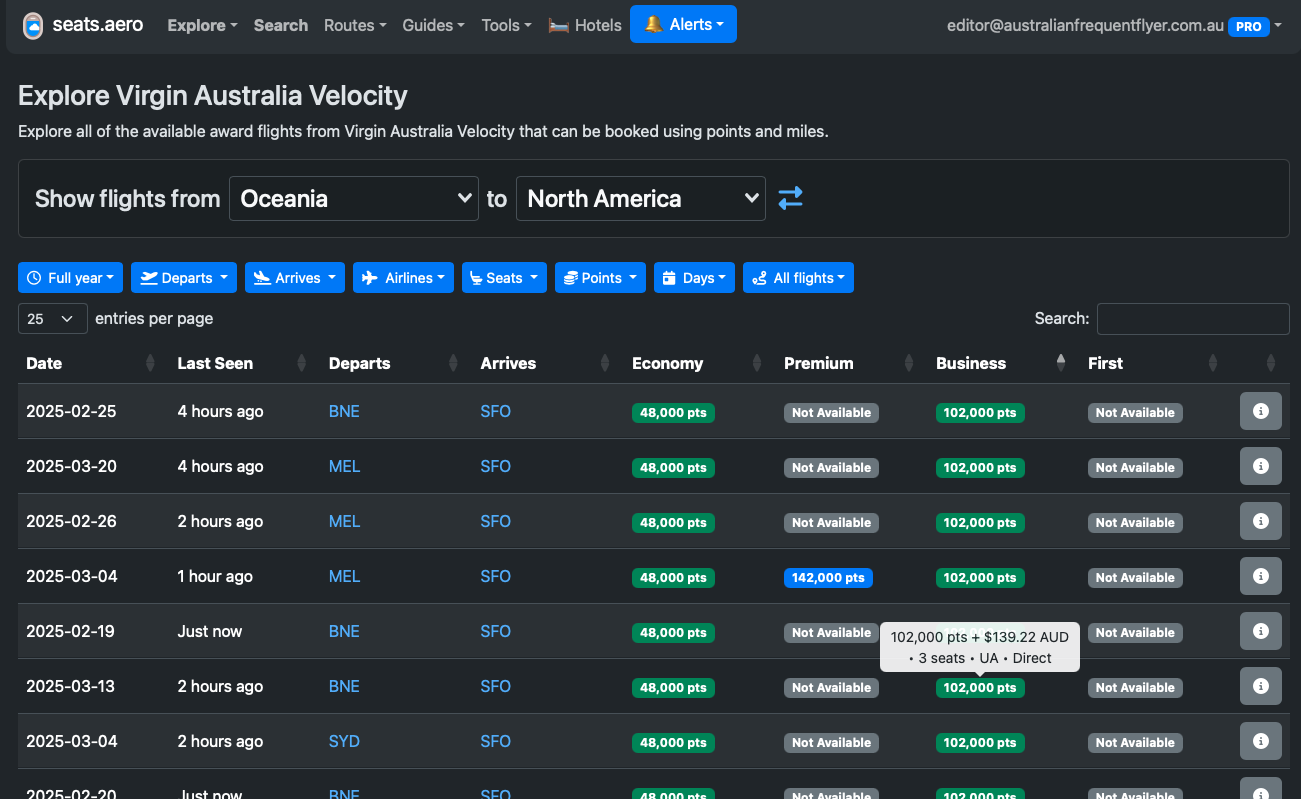The width and height of the screenshot is (1301, 799).
Task: Click BNE link in the 2025-02-25 row
Action: click(344, 411)
